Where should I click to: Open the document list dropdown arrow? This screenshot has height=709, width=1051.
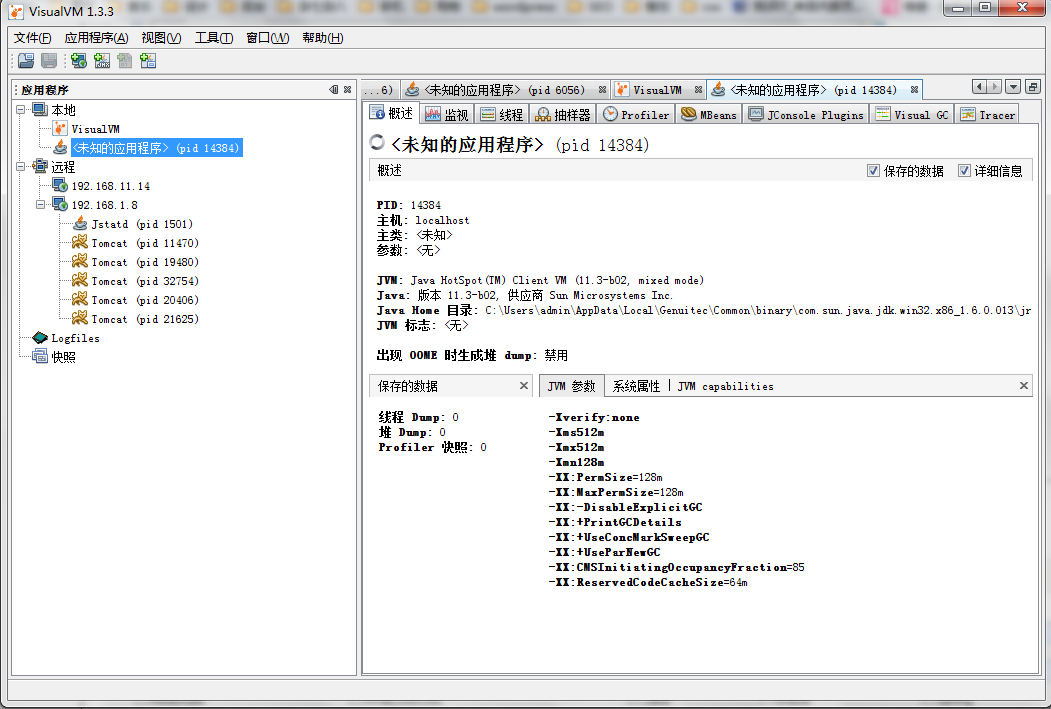pos(1013,86)
